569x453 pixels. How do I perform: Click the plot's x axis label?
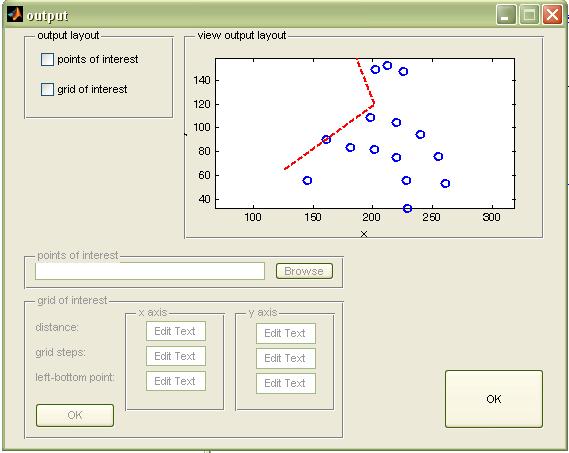click(x=364, y=234)
